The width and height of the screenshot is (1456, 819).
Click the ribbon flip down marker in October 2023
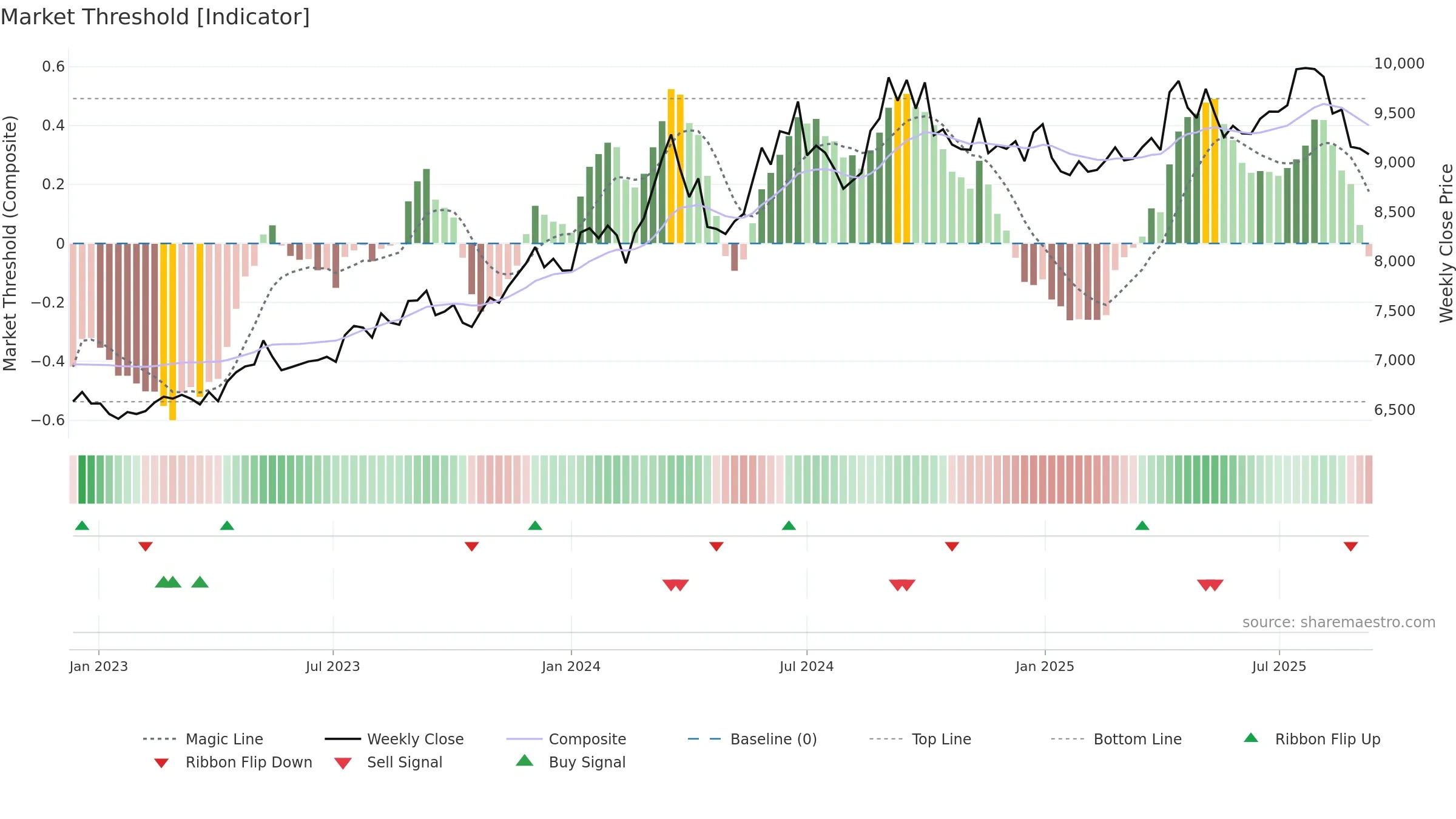click(x=472, y=547)
